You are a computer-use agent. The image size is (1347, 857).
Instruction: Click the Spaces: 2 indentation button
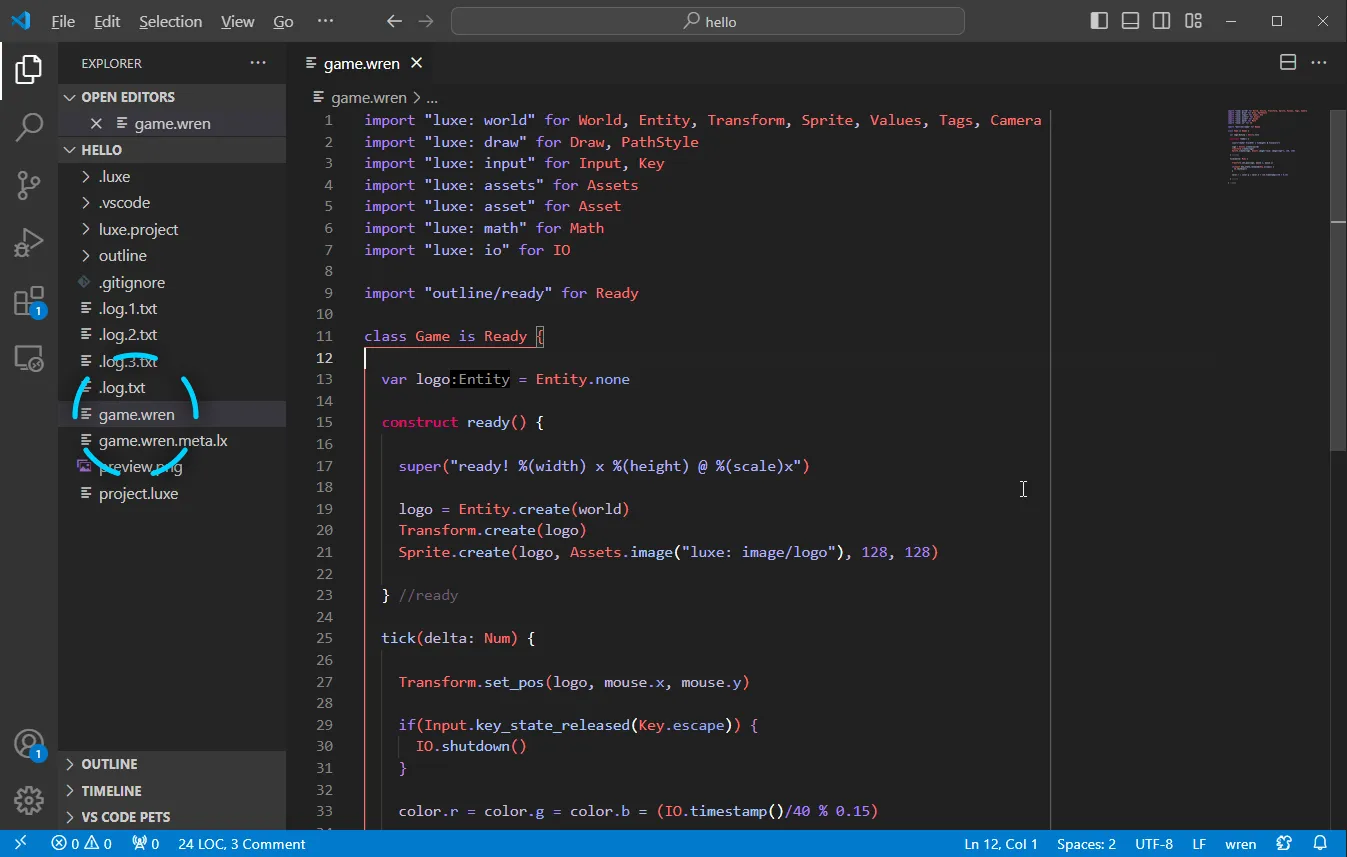(1086, 844)
